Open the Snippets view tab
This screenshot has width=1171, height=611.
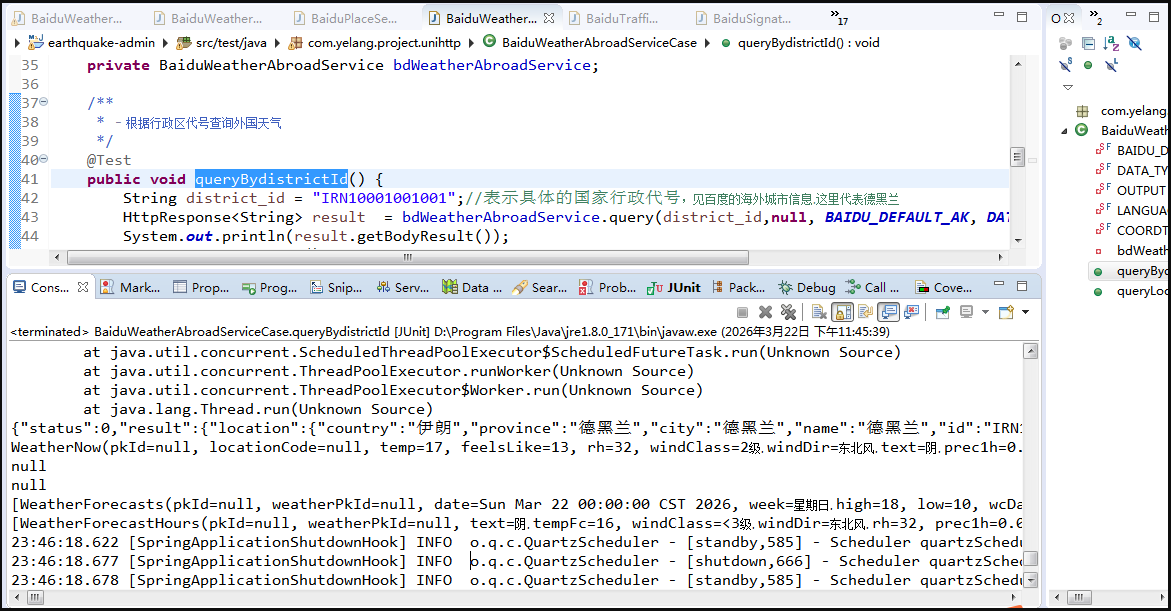pyautogui.click(x=336, y=287)
